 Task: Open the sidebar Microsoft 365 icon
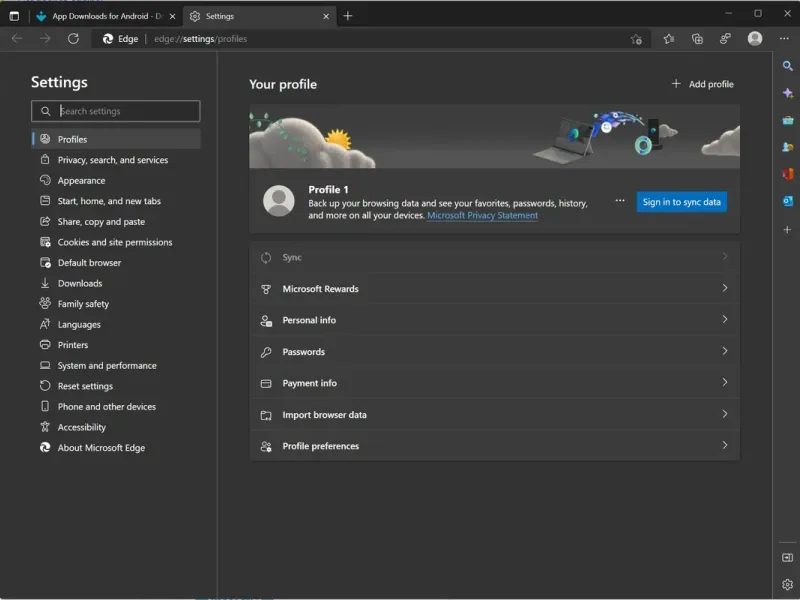787,174
